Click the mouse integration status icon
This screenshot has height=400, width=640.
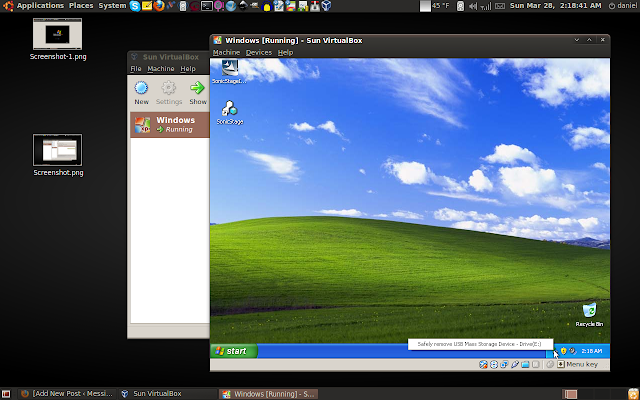(550, 364)
